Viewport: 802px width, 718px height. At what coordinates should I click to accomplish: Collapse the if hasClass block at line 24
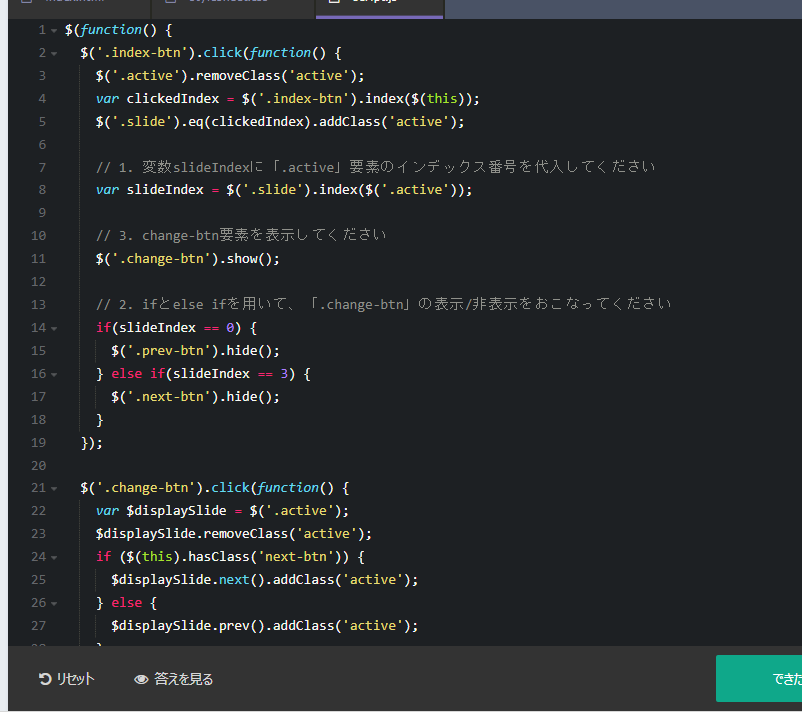tap(54, 556)
